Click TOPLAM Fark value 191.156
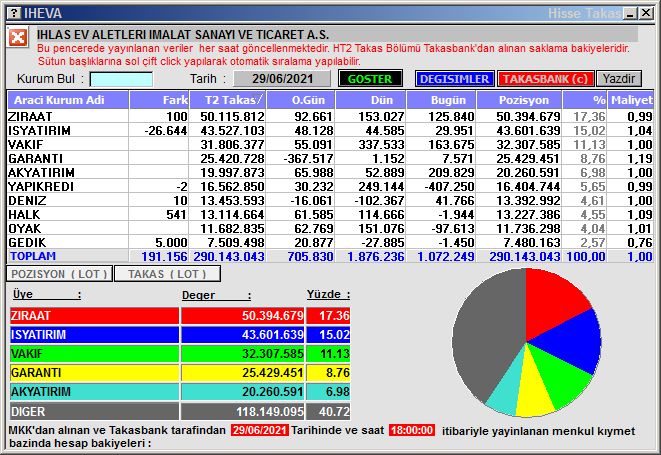 [164, 256]
